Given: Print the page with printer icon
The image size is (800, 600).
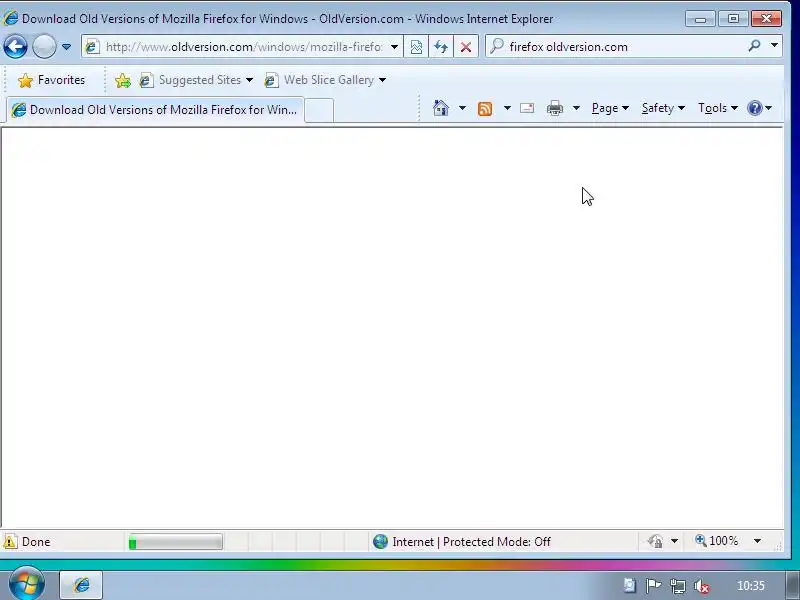Looking at the screenshot, I should click(x=555, y=108).
